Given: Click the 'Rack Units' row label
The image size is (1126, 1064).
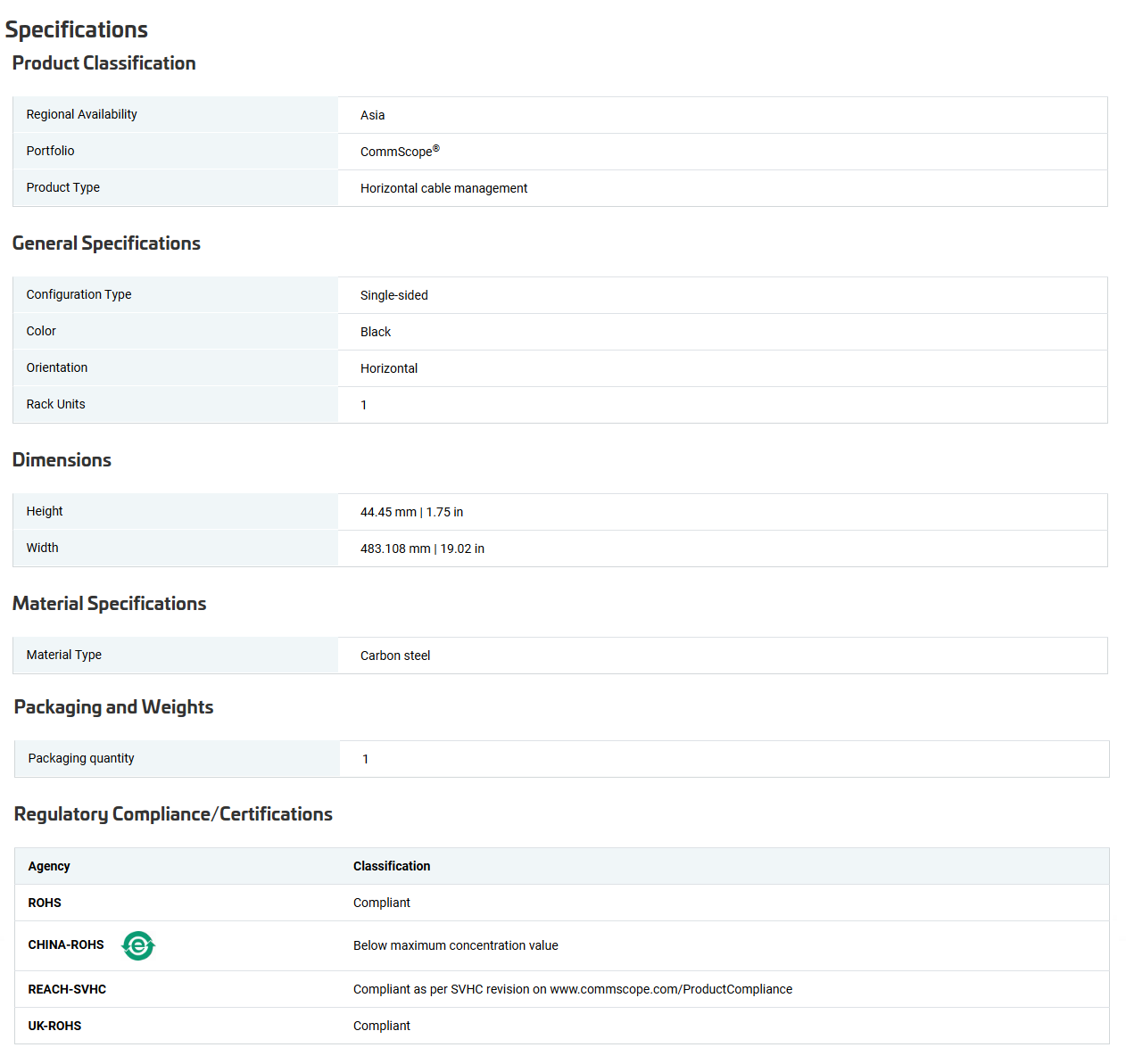Looking at the screenshot, I should [56, 404].
